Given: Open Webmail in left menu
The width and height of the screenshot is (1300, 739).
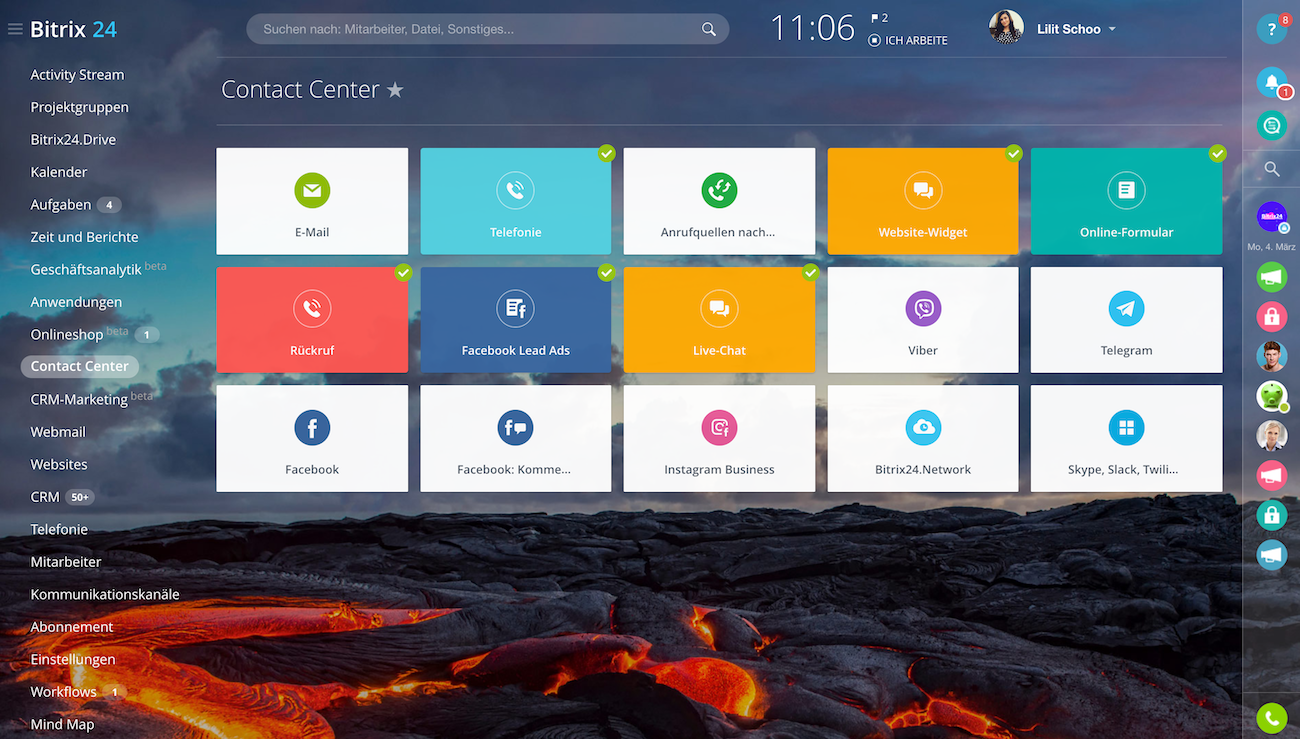Looking at the screenshot, I should click(58, 432).
